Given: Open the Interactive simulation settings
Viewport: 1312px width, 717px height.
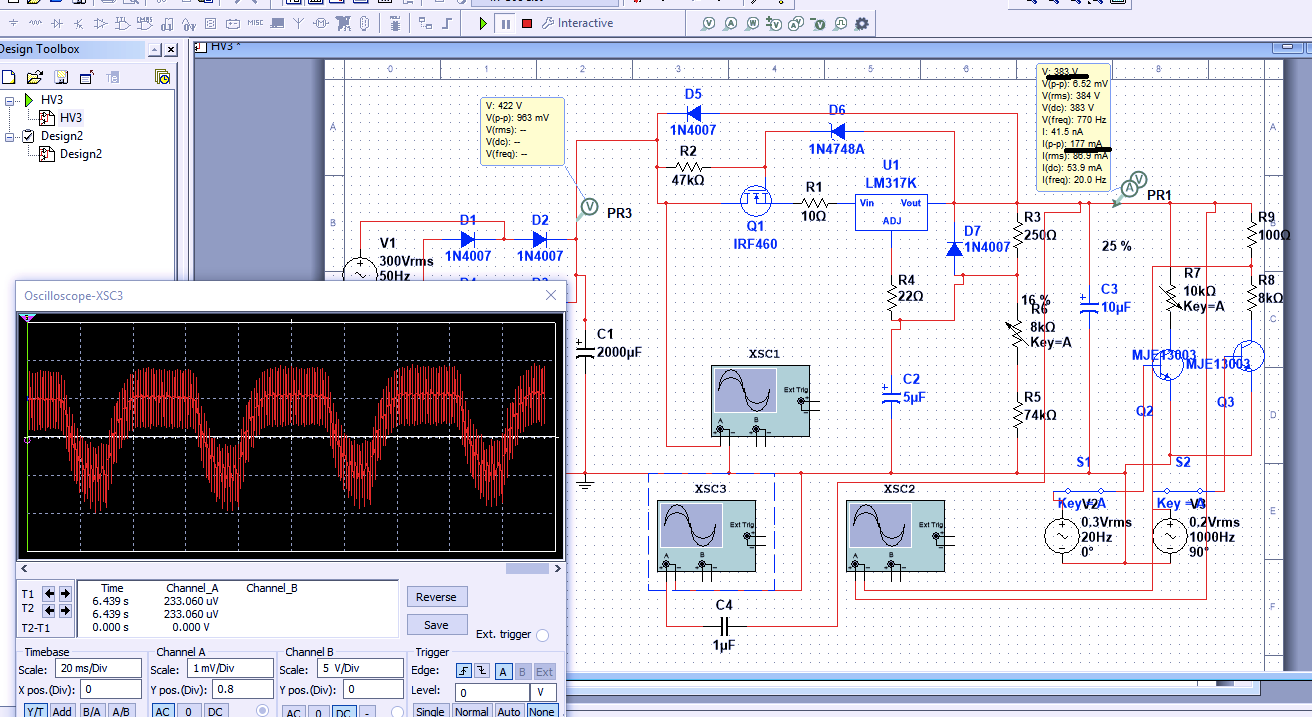Looking at the screenshot, I should click(578, 23).
